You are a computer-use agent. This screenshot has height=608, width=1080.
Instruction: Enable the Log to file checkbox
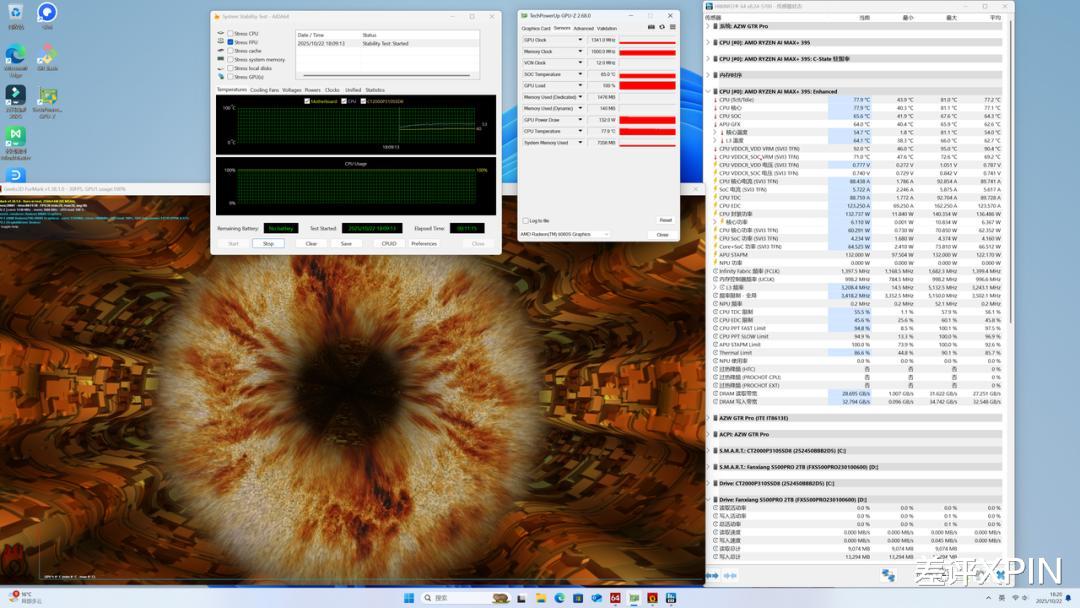coord(525,220)
